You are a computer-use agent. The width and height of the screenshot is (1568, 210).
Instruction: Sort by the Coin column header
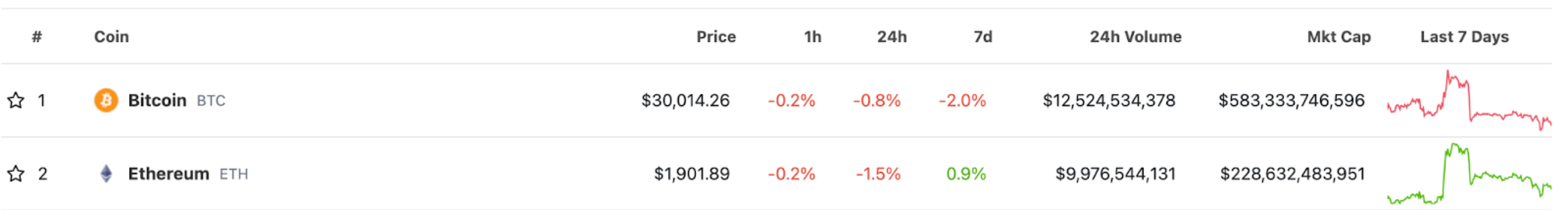[x=111, y=37]
